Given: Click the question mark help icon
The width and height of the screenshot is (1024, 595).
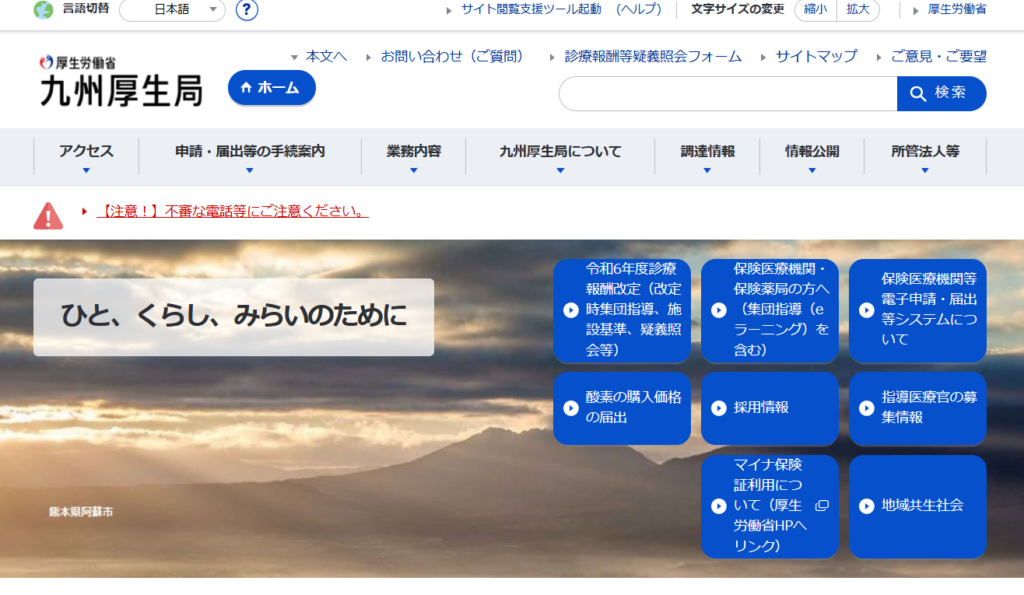Looking at the screenshot, I should 247,10.
